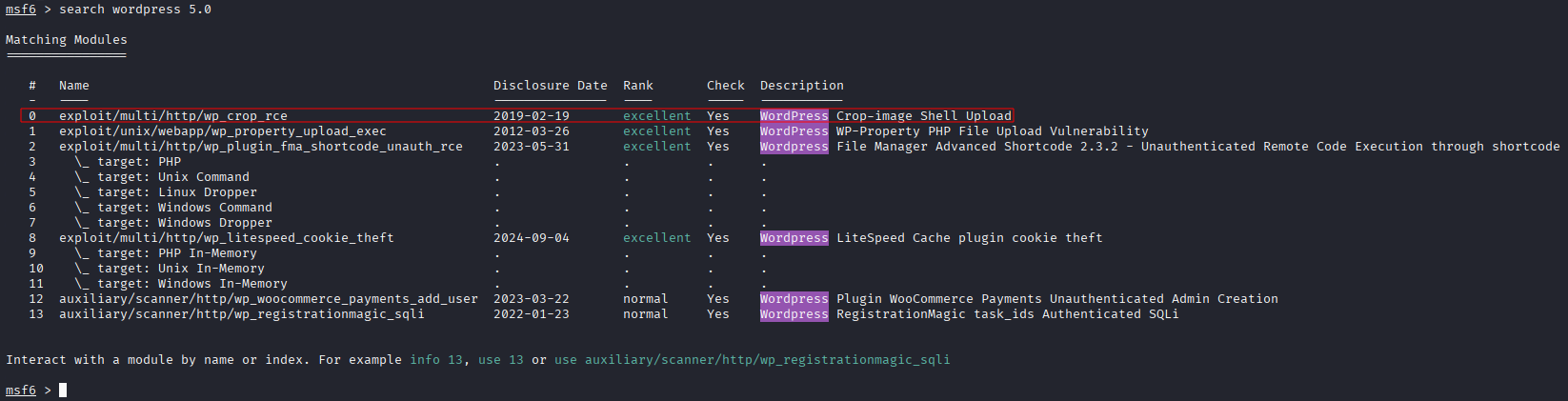
Task: Click the 'excellent' rank of wp_crop_rce
Action: coord(657,116)
